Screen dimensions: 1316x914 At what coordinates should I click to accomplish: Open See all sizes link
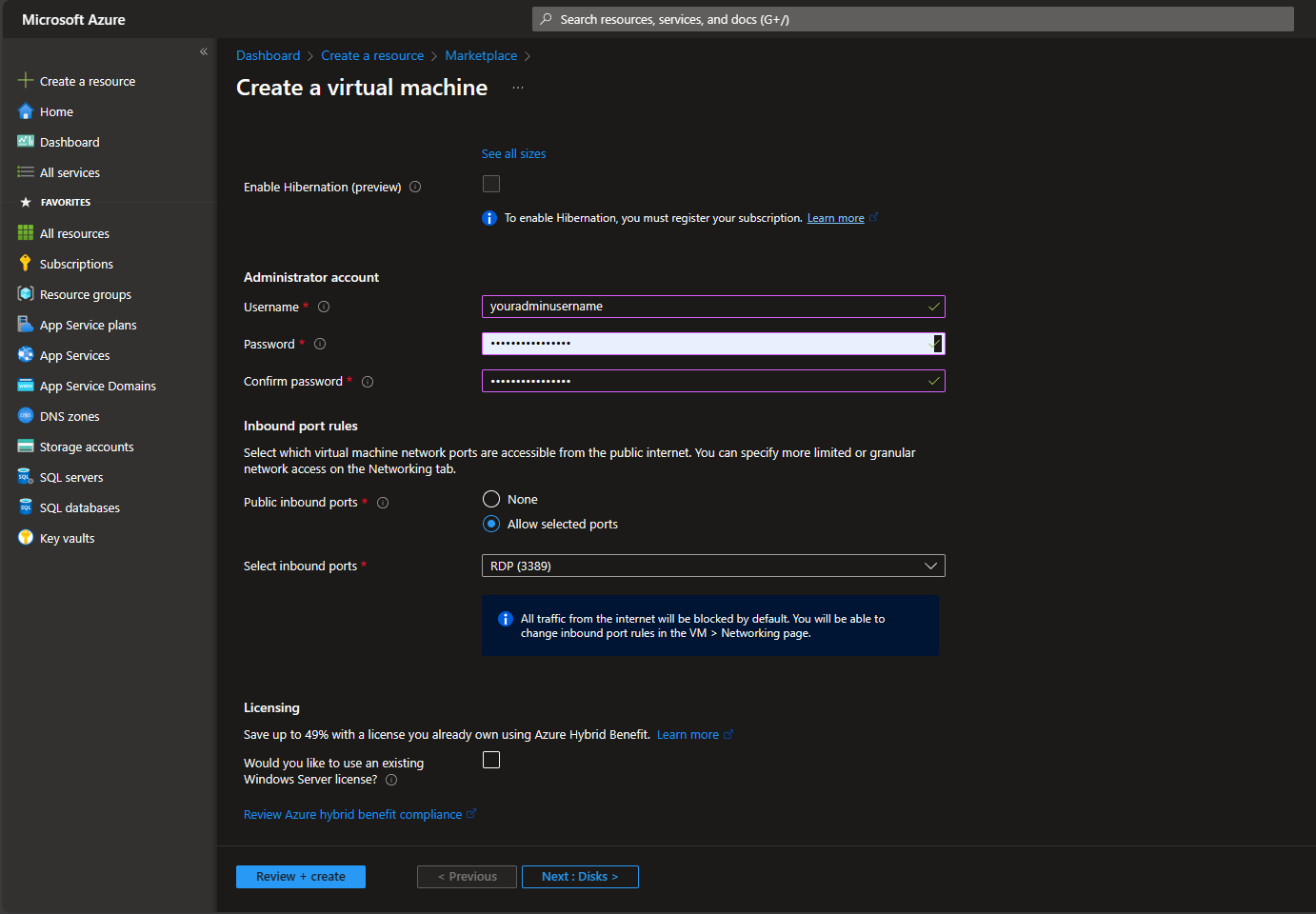point(513,153)
